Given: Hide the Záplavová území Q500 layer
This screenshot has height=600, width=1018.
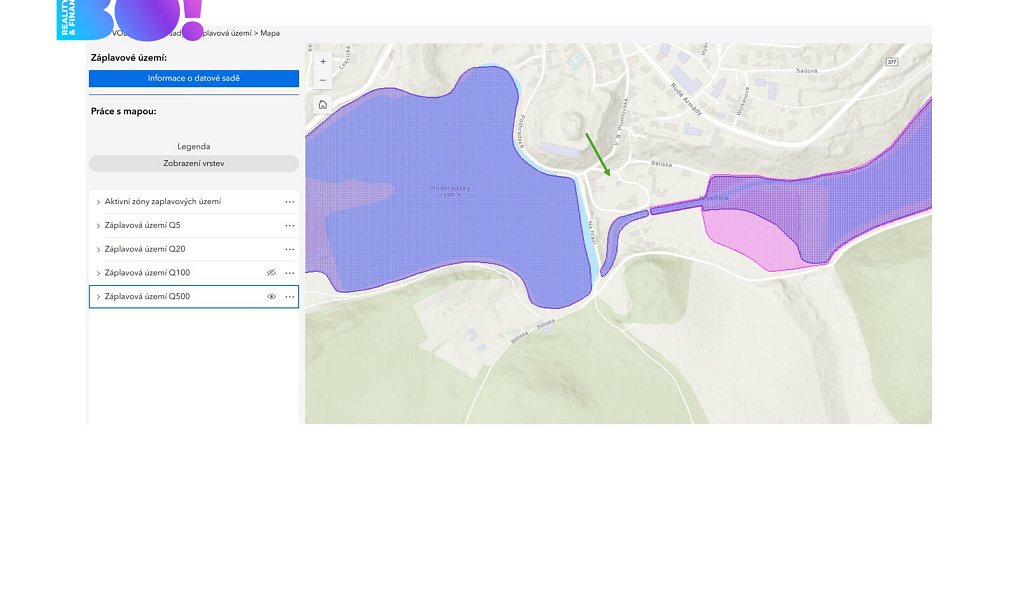Looking at the screenshot, I should coord(271,297).
